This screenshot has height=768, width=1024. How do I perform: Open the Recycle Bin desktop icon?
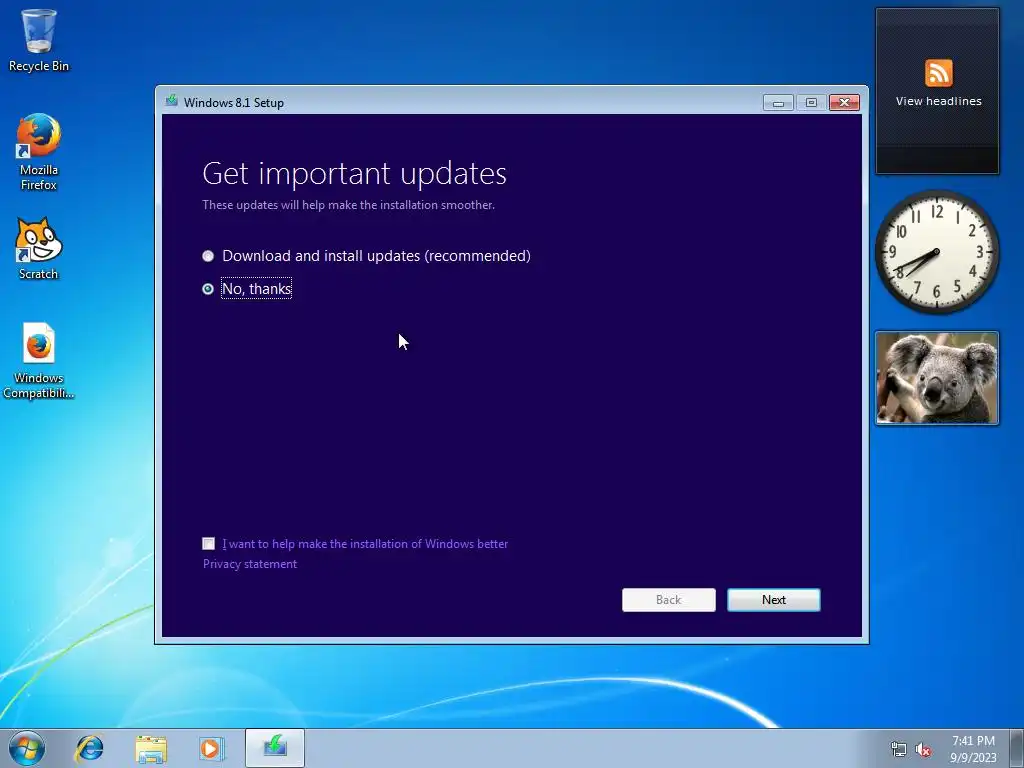pyautogui.click(x=39, y=39)
